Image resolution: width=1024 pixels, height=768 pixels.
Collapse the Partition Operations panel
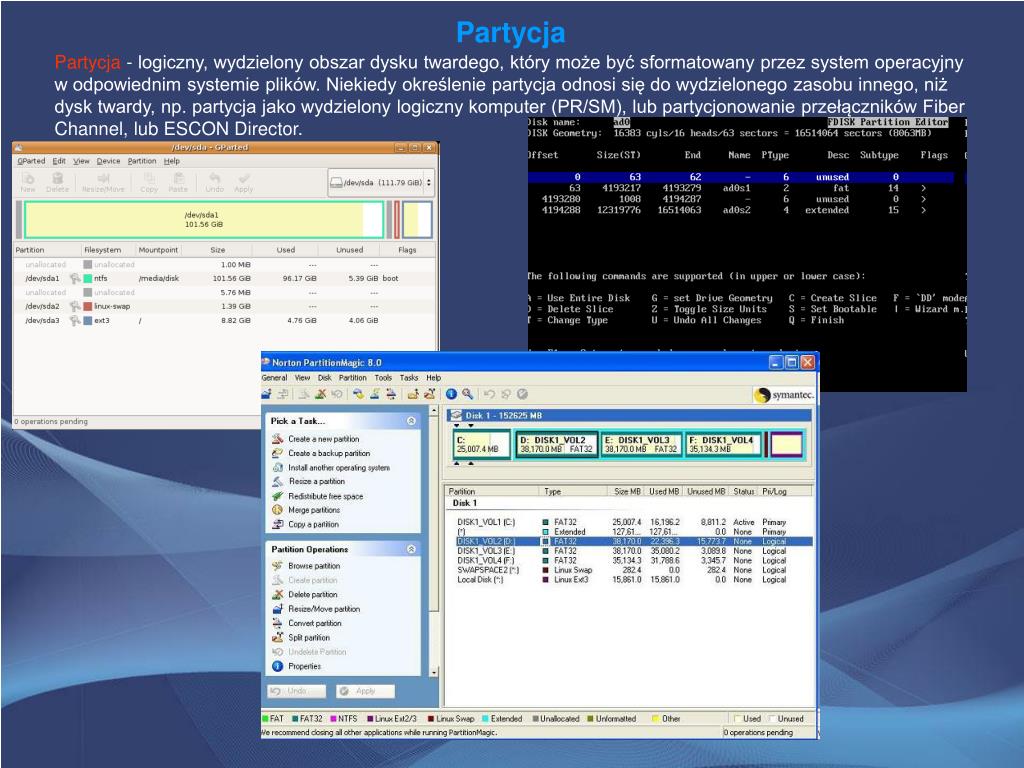tap(411, 549)
